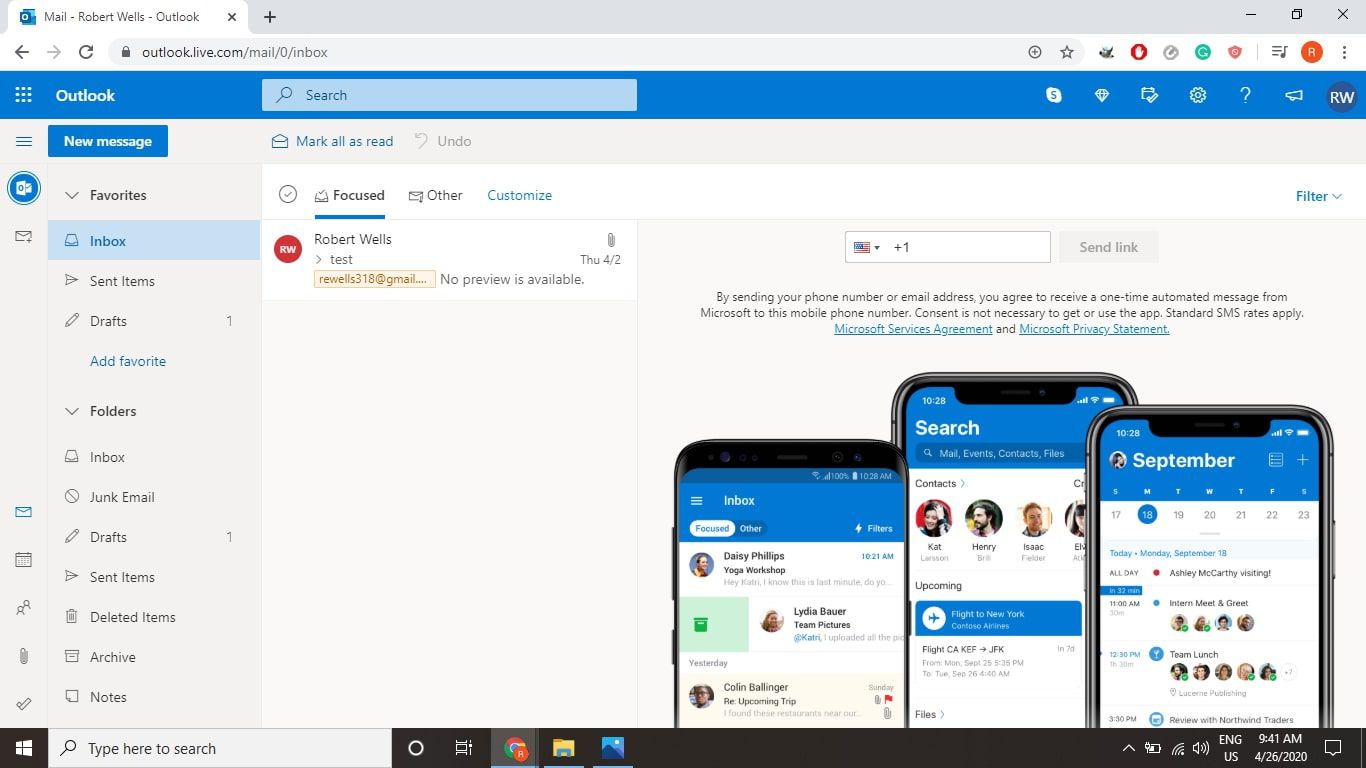The height and width of the screenshot is (768, 1366).
Task: Open Drafts under Folders
Action: [x=154, y=537]
